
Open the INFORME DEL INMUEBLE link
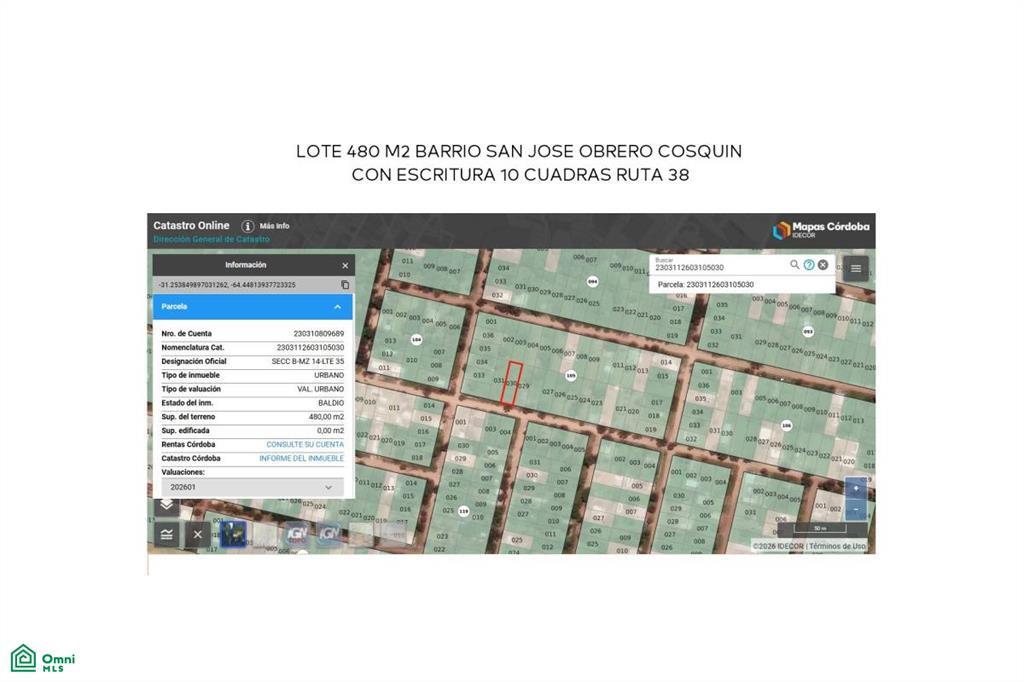coord(301,459)
